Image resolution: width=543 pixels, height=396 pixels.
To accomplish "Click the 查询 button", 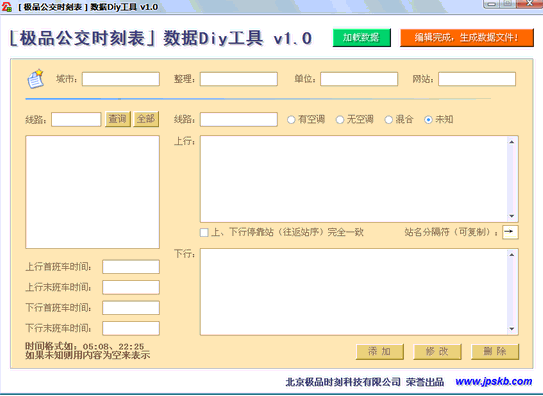I will coord(118,119).
